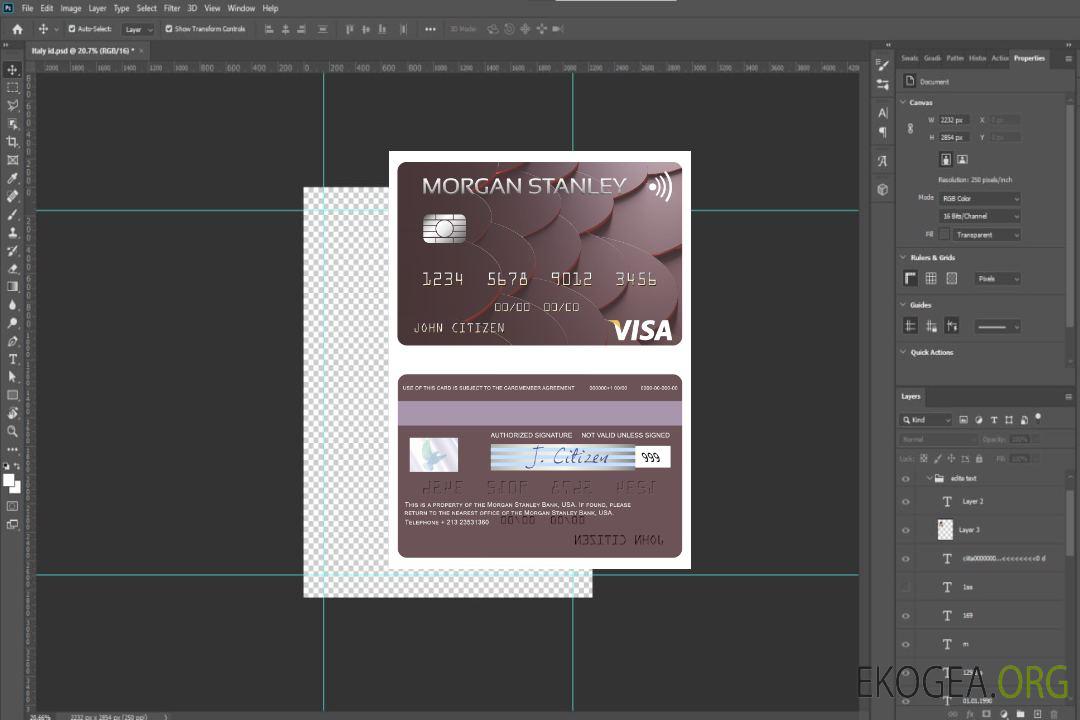Viewport: 1080px width, 720px height.
Task: Click the lock guides icon
Action: click(931, 326)
